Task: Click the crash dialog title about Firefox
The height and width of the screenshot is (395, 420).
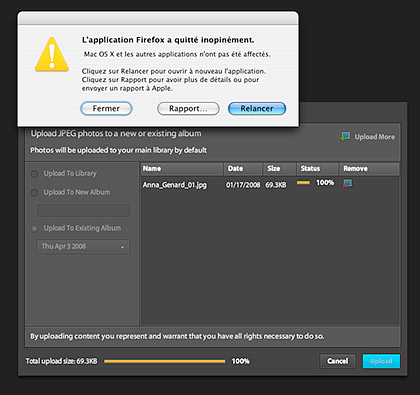Action: [168, 40]
